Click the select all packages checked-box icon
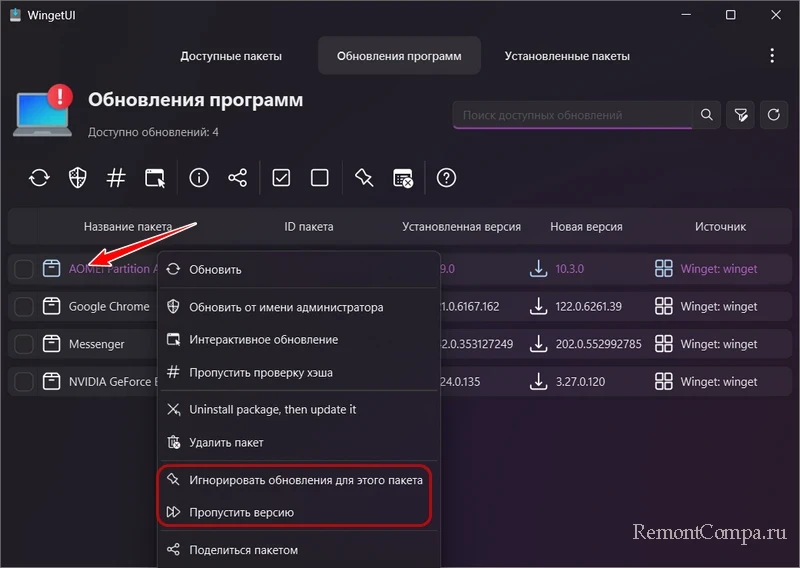 coord(281,178)
